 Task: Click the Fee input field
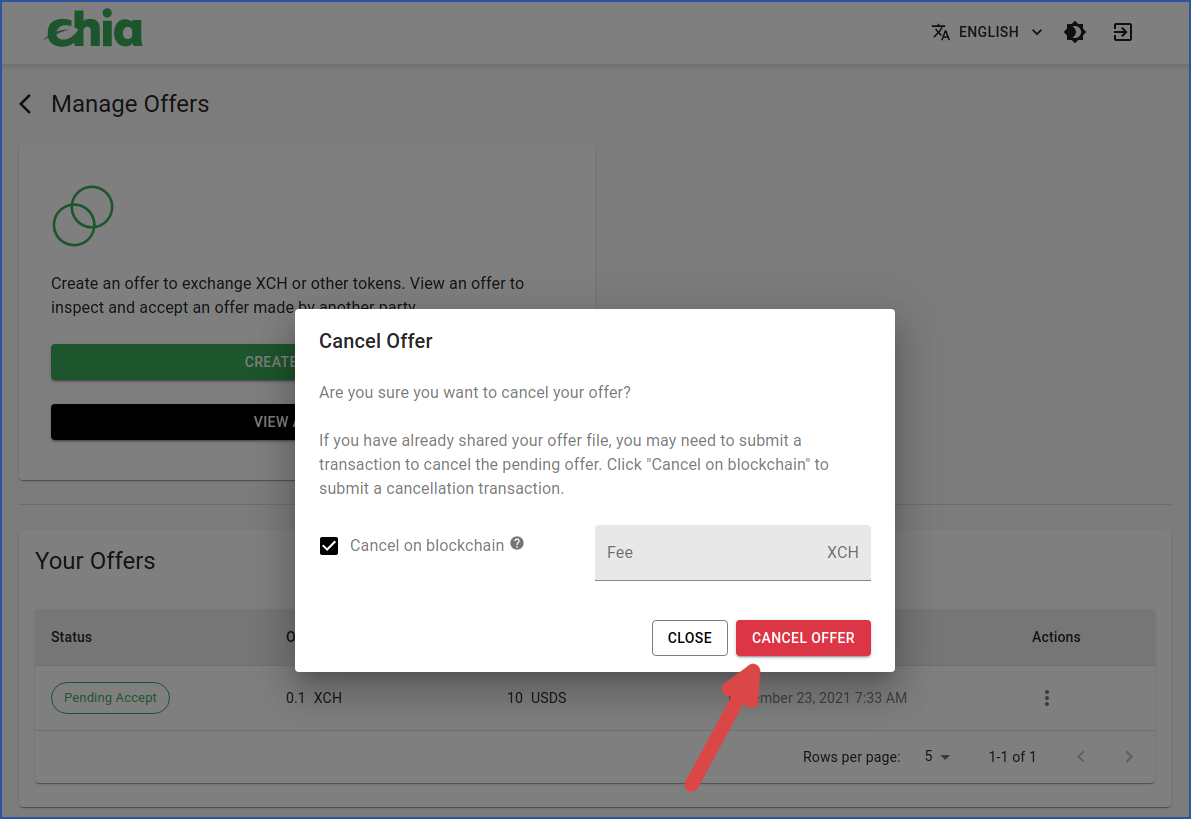click(x=732, y=553)
